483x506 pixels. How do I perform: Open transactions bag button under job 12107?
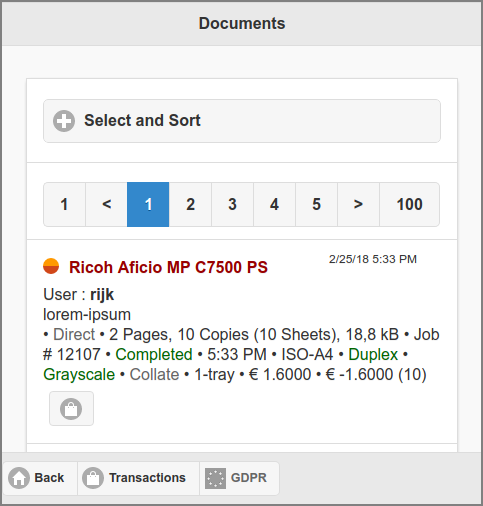pos(71,409)
